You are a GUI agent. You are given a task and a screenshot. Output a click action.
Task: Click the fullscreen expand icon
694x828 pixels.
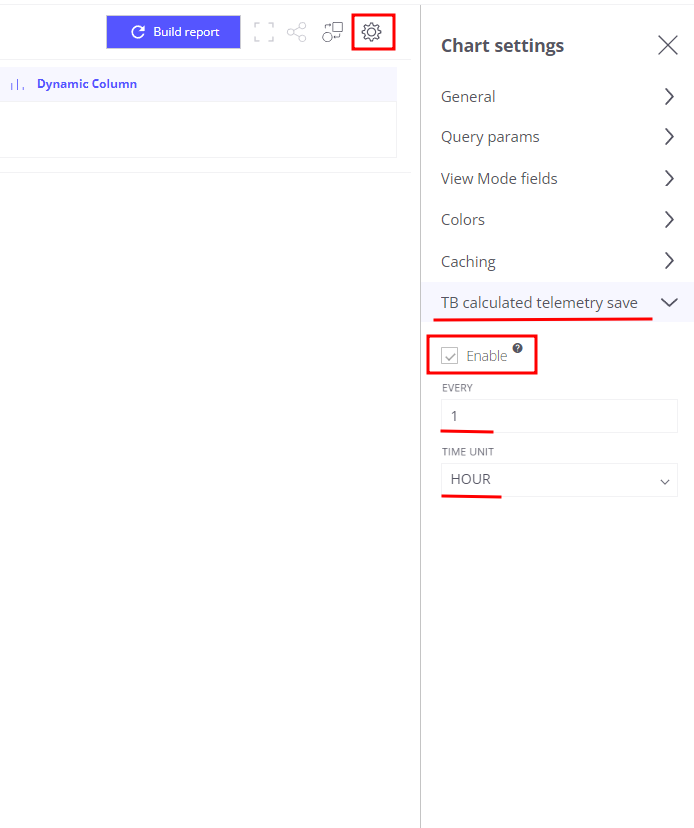(264, 32)
